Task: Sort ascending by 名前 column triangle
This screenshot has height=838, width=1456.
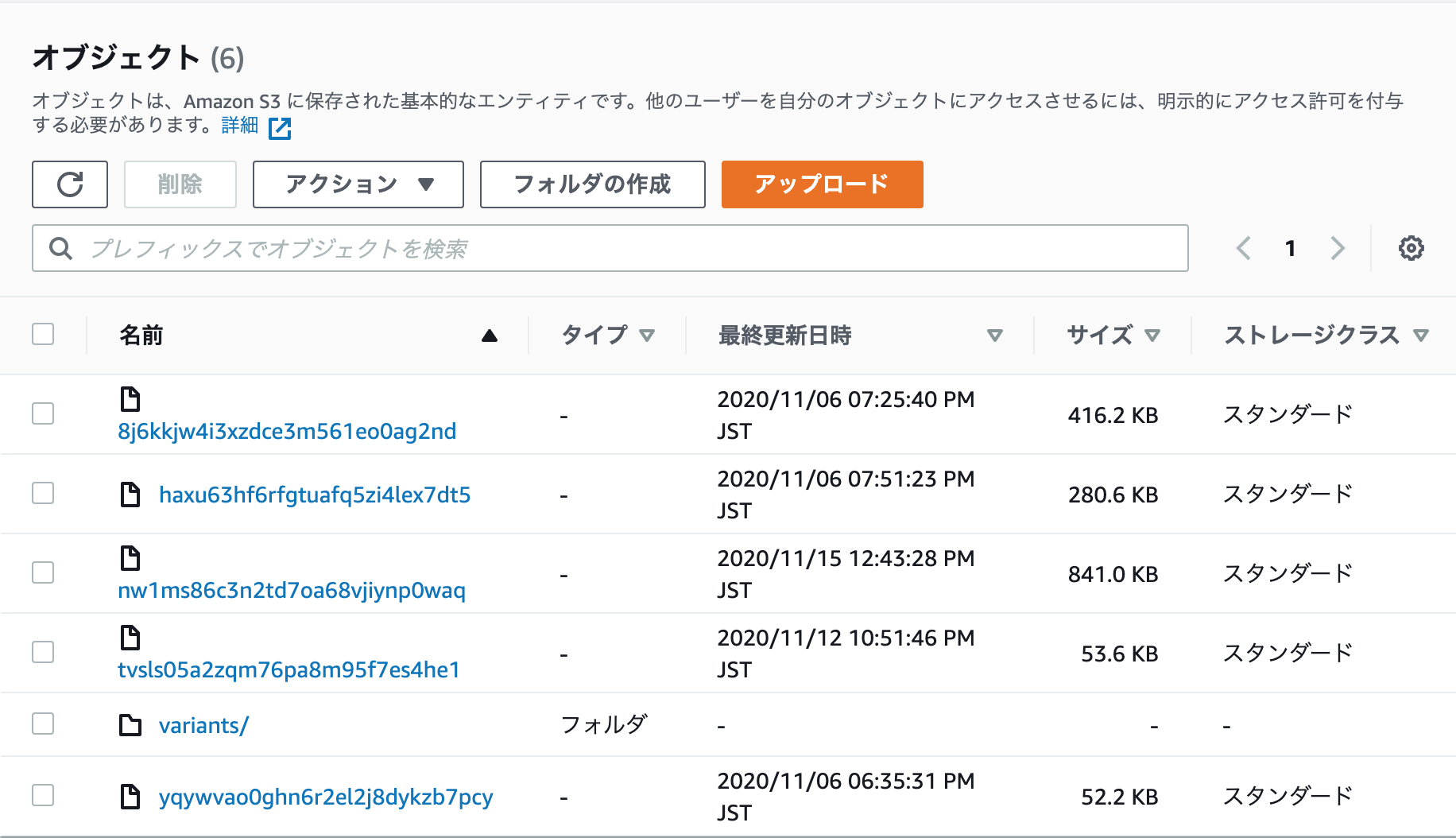Action: pyautogui.click(x=490, y=336)
